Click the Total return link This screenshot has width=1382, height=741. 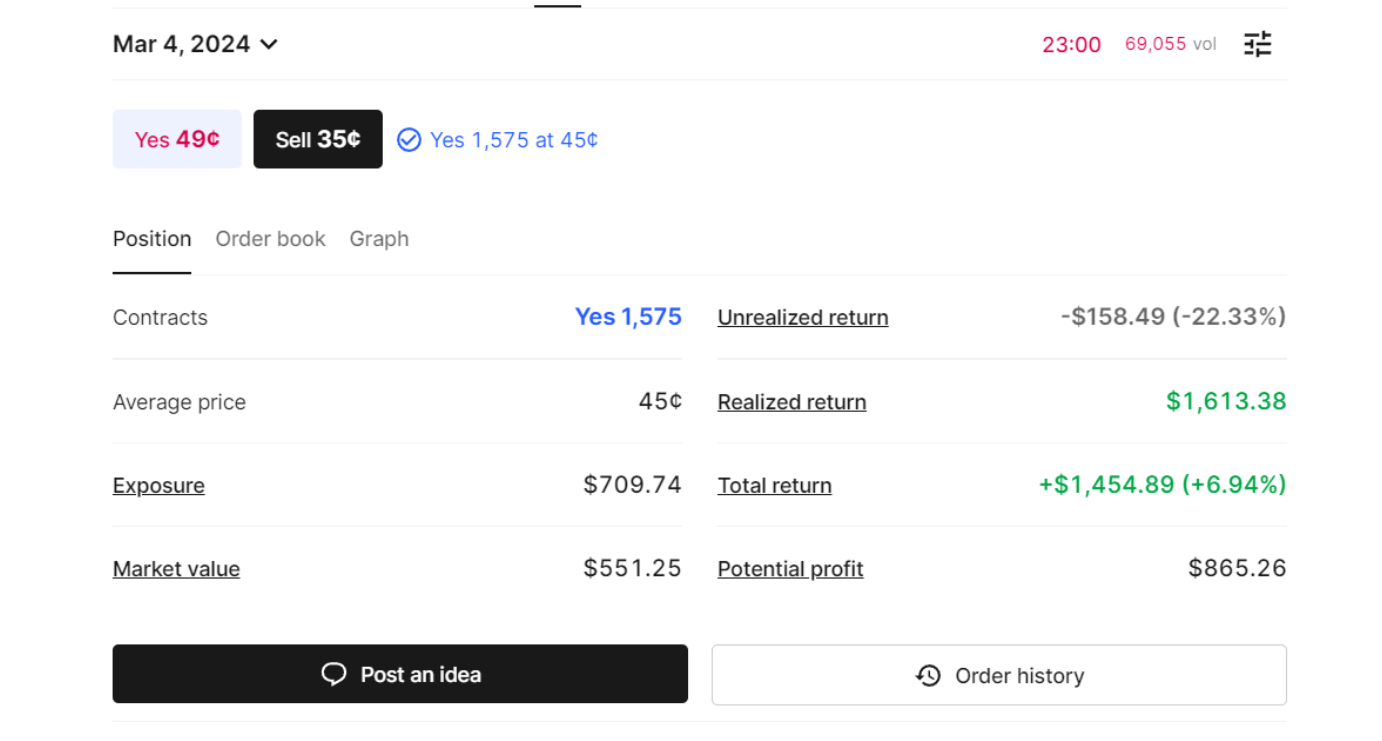click(x=775, y=486)
